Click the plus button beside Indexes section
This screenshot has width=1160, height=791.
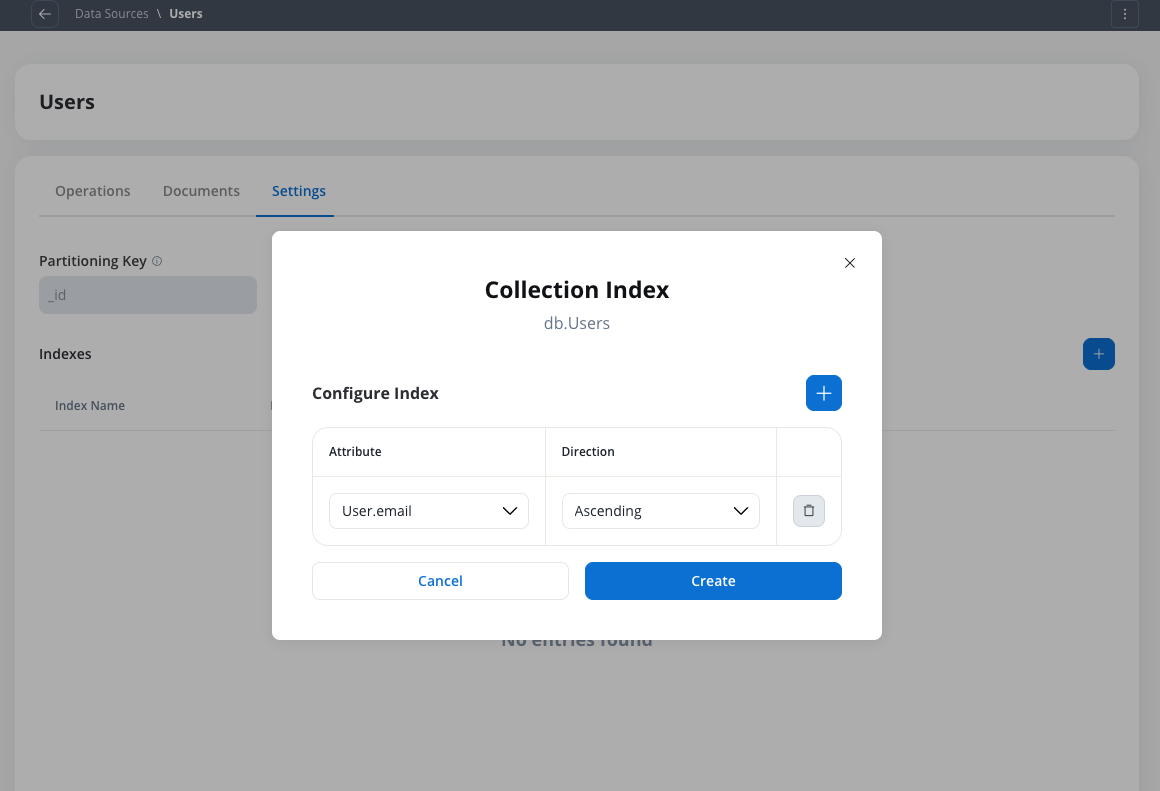[x=1098, y=354]
